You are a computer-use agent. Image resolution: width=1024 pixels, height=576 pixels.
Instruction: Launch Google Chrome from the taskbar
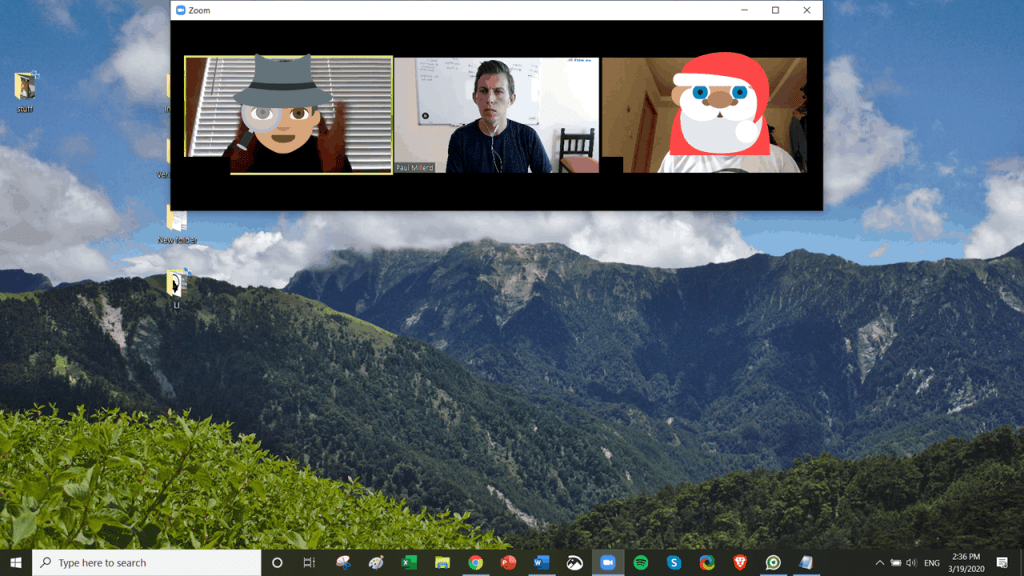click(x=475, y=562)
